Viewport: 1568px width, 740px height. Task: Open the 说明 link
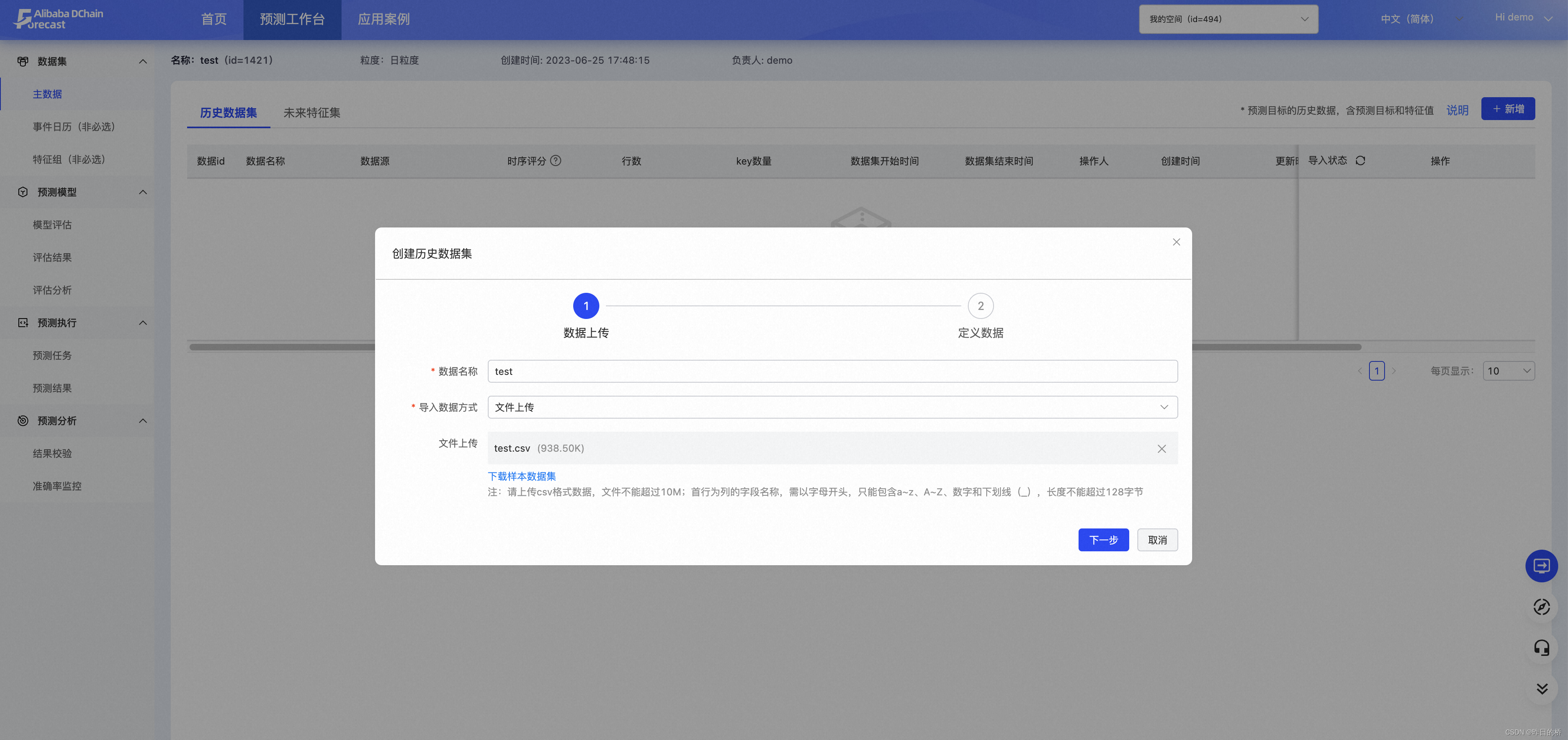pos(1457,110)
